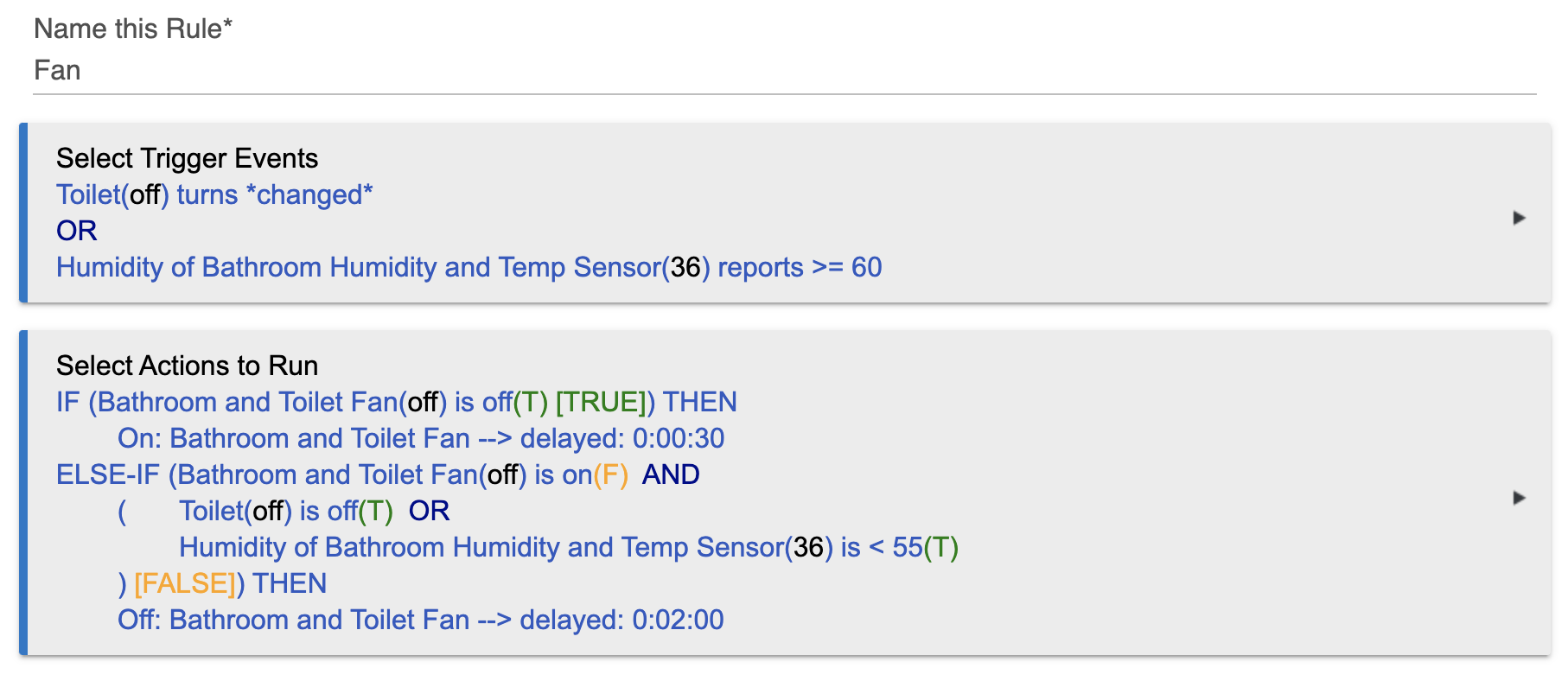The image size is (1568, 681).
Task: Click the Toilet is off(T) OR condition
Action: (314, 511)
